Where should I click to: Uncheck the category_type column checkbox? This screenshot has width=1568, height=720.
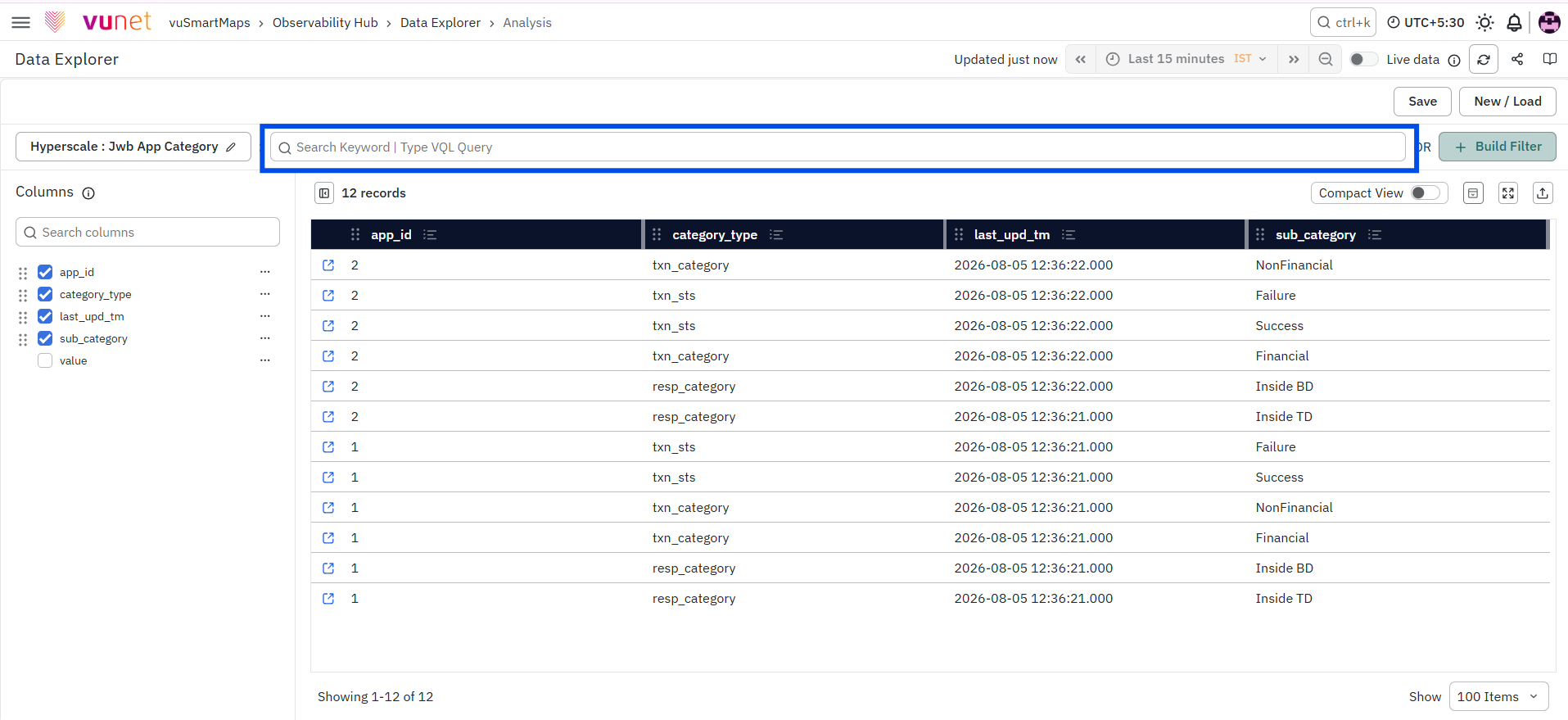point(45,294)
